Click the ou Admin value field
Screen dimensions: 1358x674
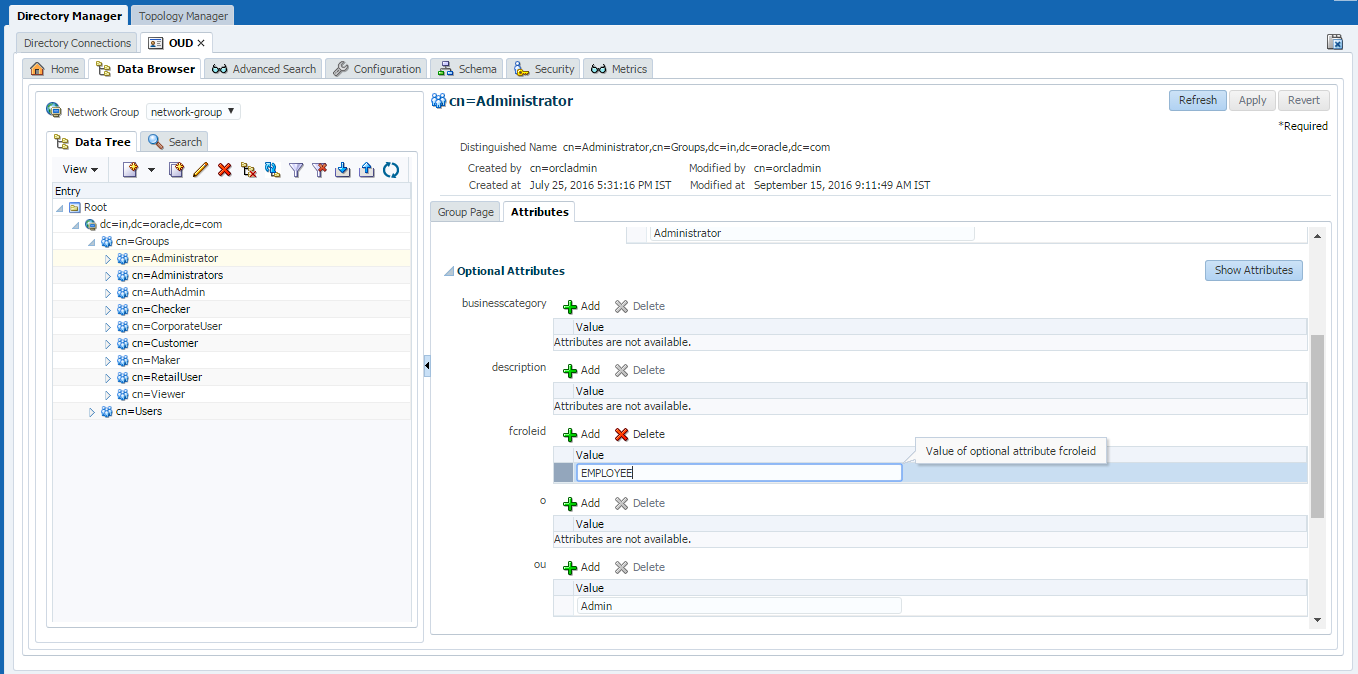click(739, 606)
